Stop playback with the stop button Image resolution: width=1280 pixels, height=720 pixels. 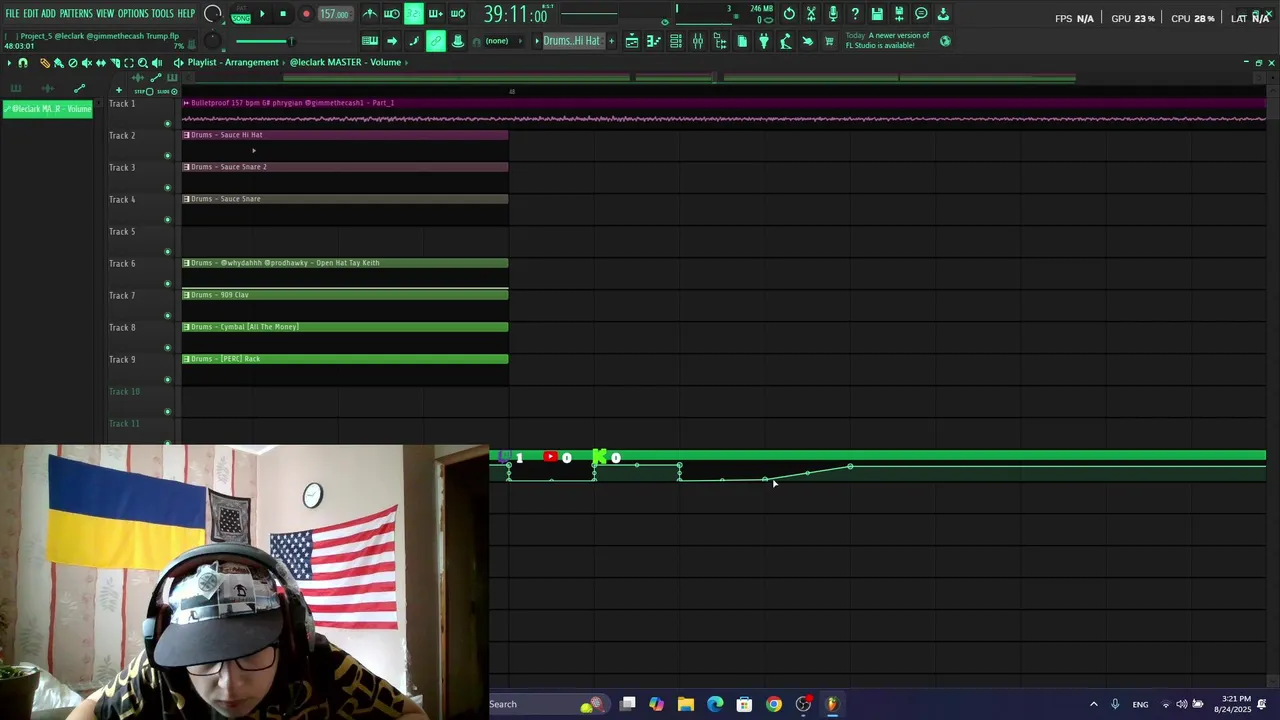pyautogui.click(x=283, y=14)
